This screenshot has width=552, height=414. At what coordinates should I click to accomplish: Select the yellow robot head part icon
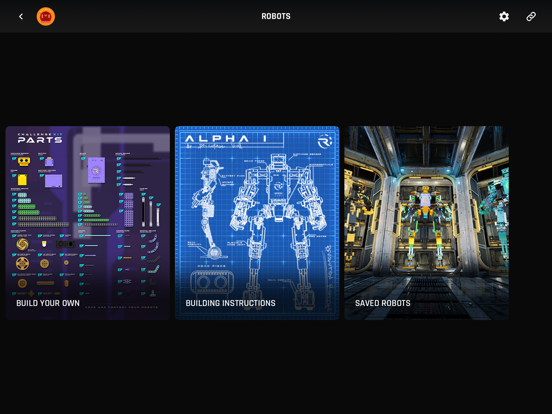pyautogui.click(x=24, y=162)
